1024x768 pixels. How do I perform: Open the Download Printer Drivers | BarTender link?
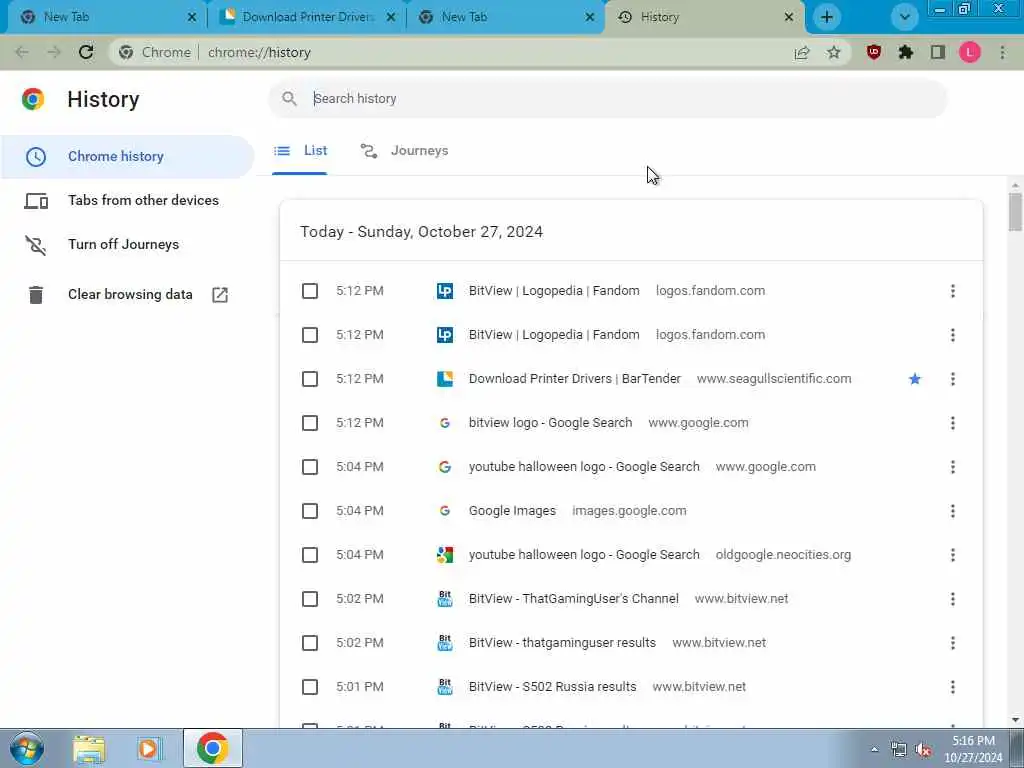point(575,379)
